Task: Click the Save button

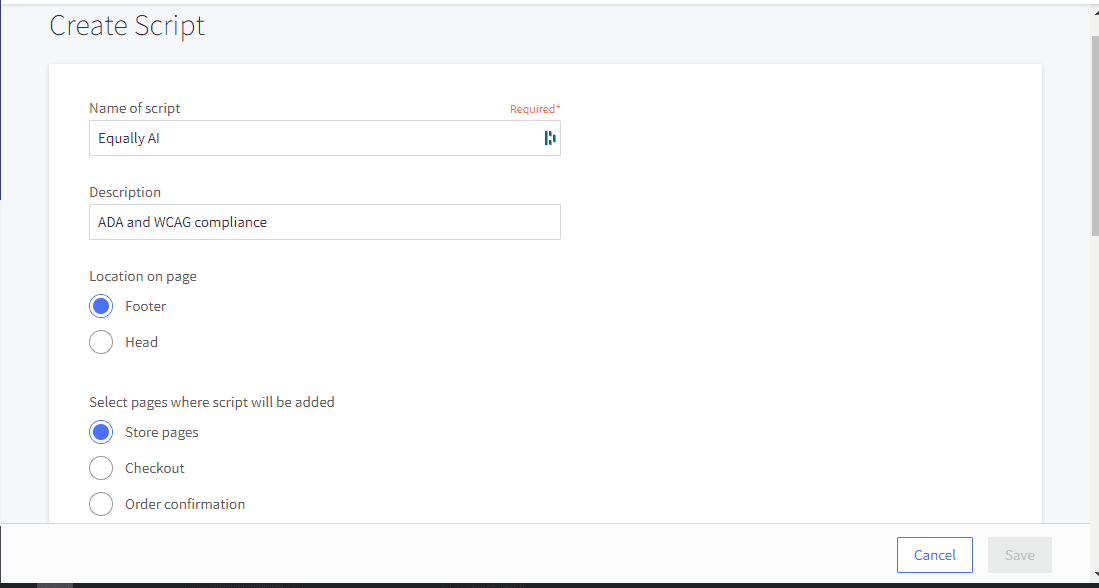Action: (1019, 555)
